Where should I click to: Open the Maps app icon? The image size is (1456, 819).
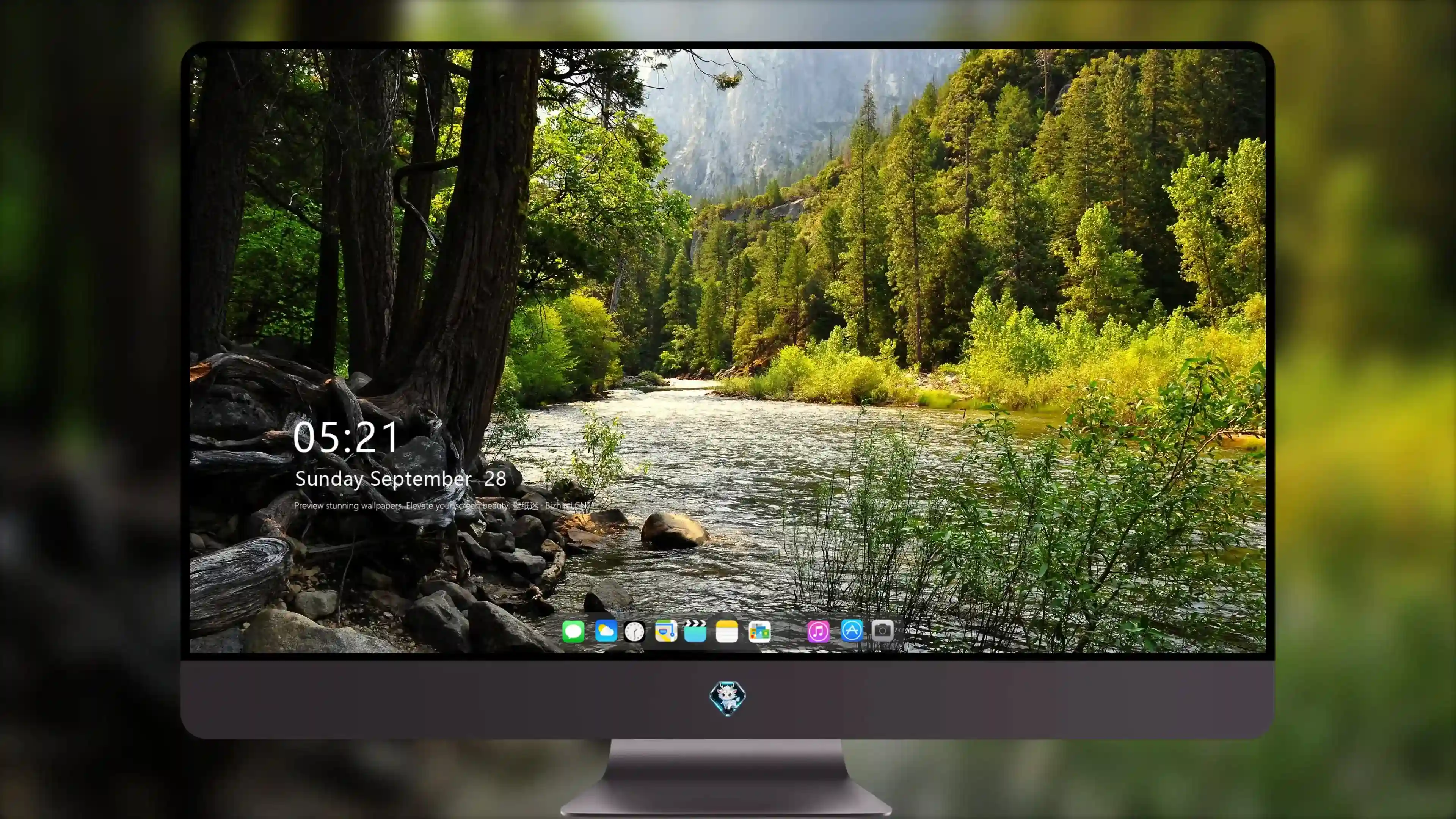pyautogui.click(x=666, y=631)
